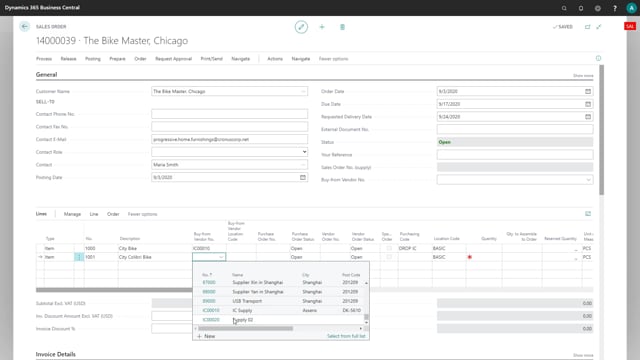Open the Print/Send menu
This screenshot has height=360, width=640.
point(211,59)
